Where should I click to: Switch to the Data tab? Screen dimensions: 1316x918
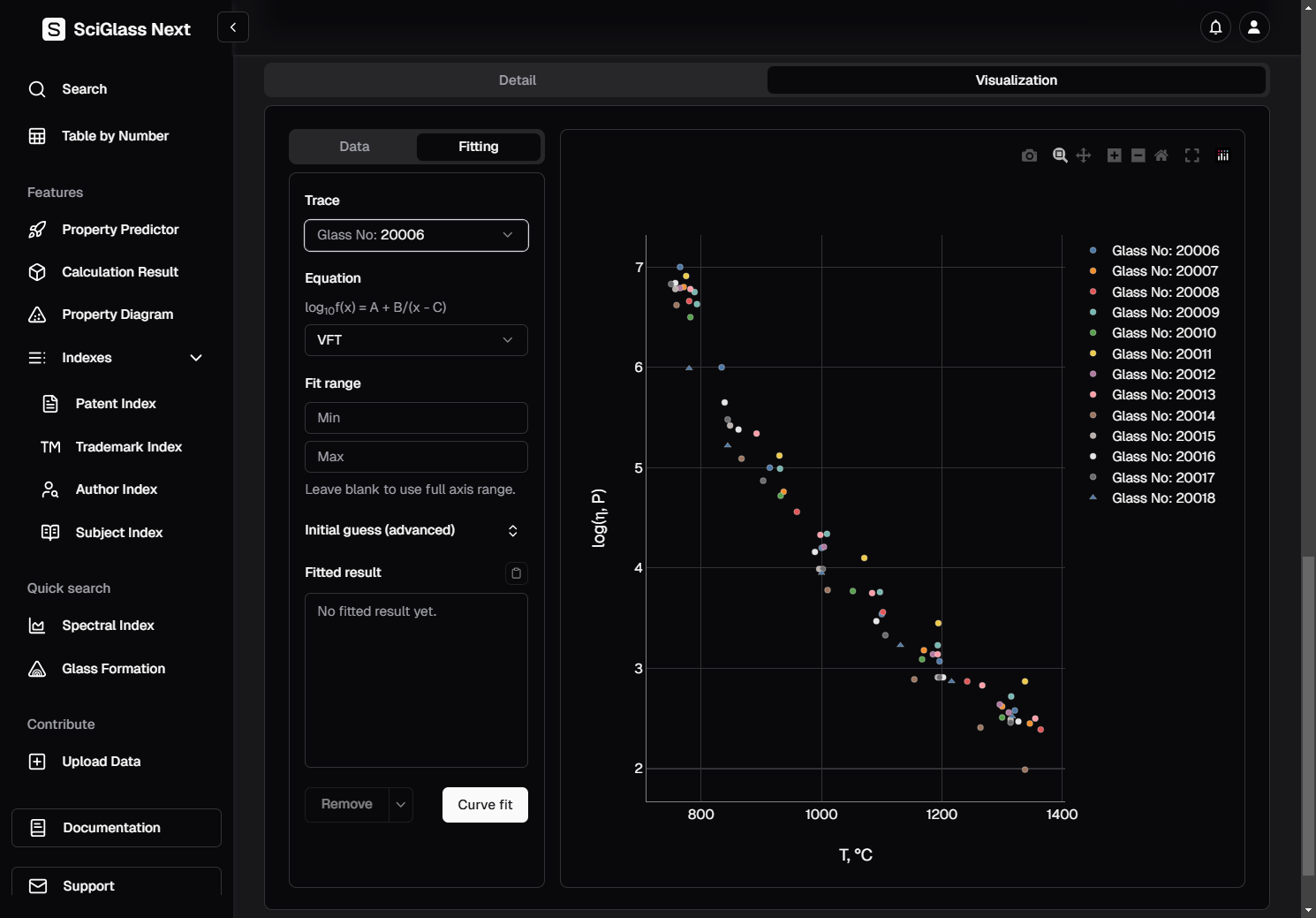point(354,147)
